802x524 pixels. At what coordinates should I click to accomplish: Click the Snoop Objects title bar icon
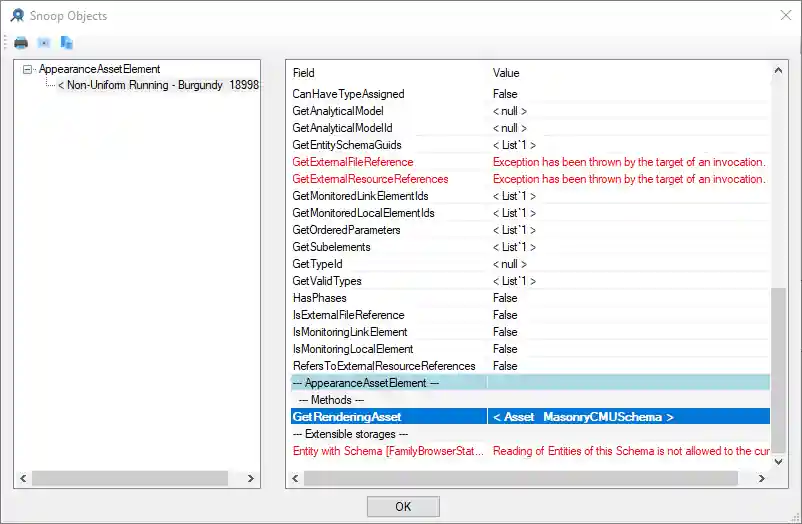pyautogui.click(x=17, y=15)
